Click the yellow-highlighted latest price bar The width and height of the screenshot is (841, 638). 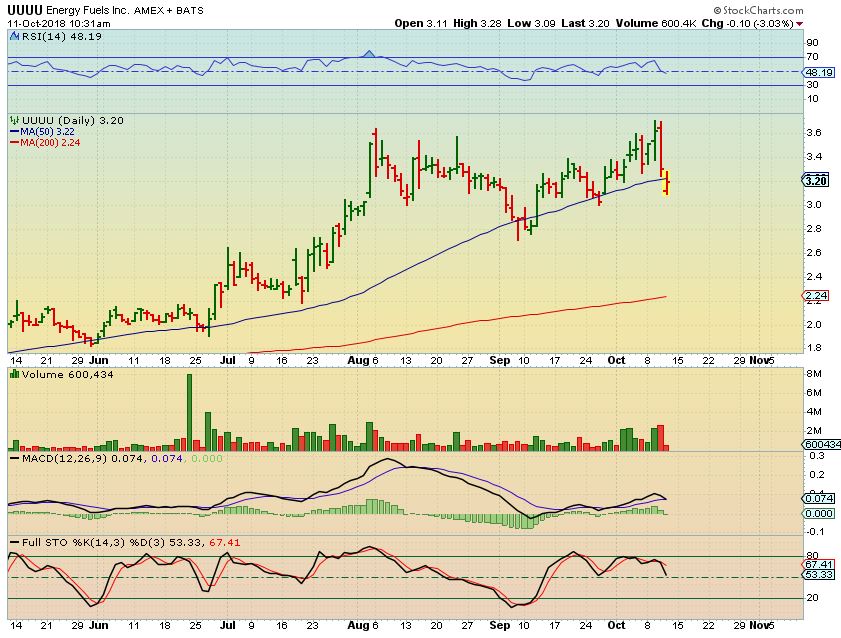(666, 183)
